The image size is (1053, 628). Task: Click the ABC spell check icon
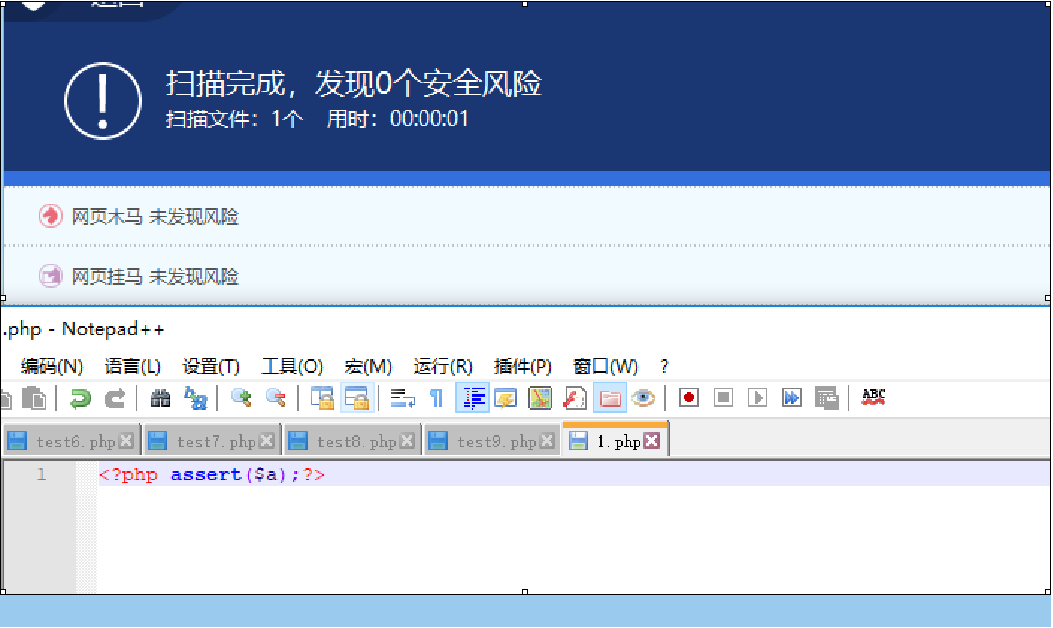coord(873,398)
